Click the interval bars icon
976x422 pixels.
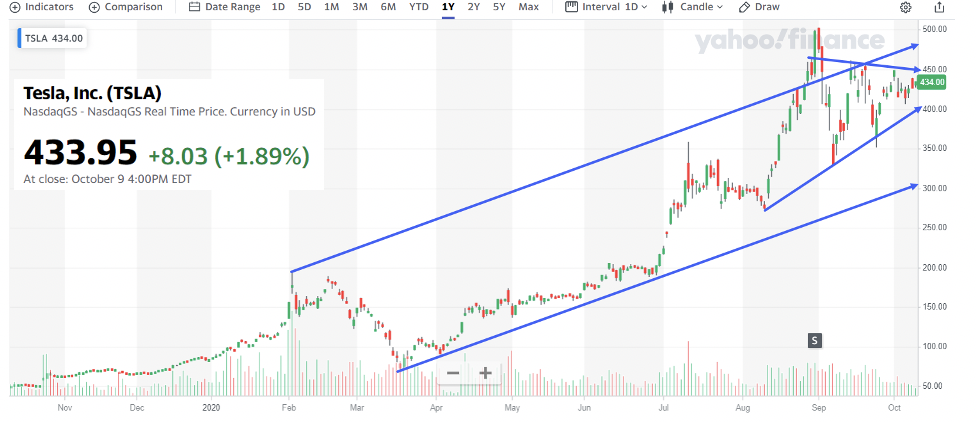[571, 7]
